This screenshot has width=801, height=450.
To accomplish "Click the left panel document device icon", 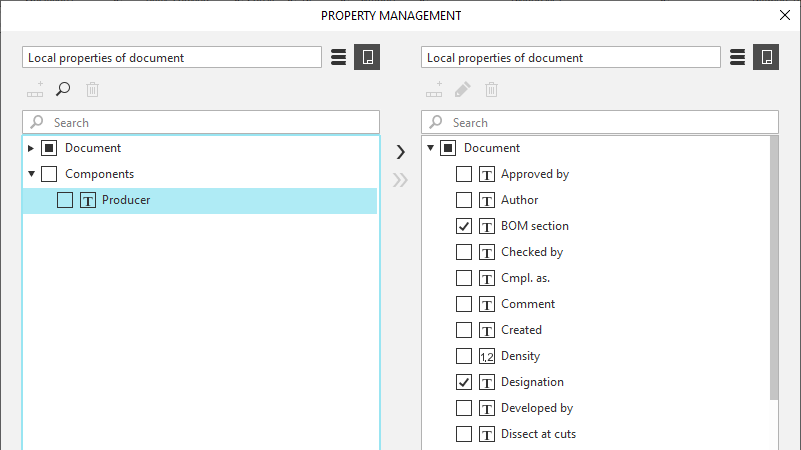I will 367,57.
